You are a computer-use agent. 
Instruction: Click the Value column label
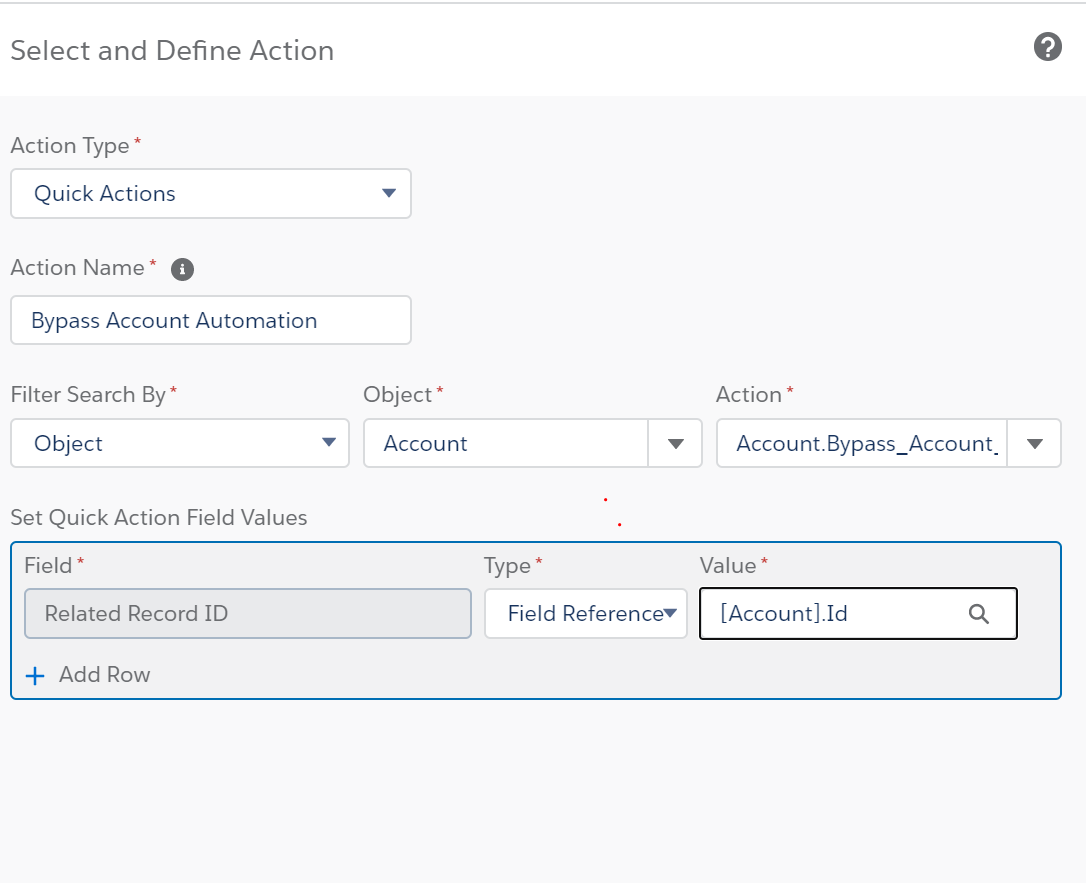tap(728, 566)
